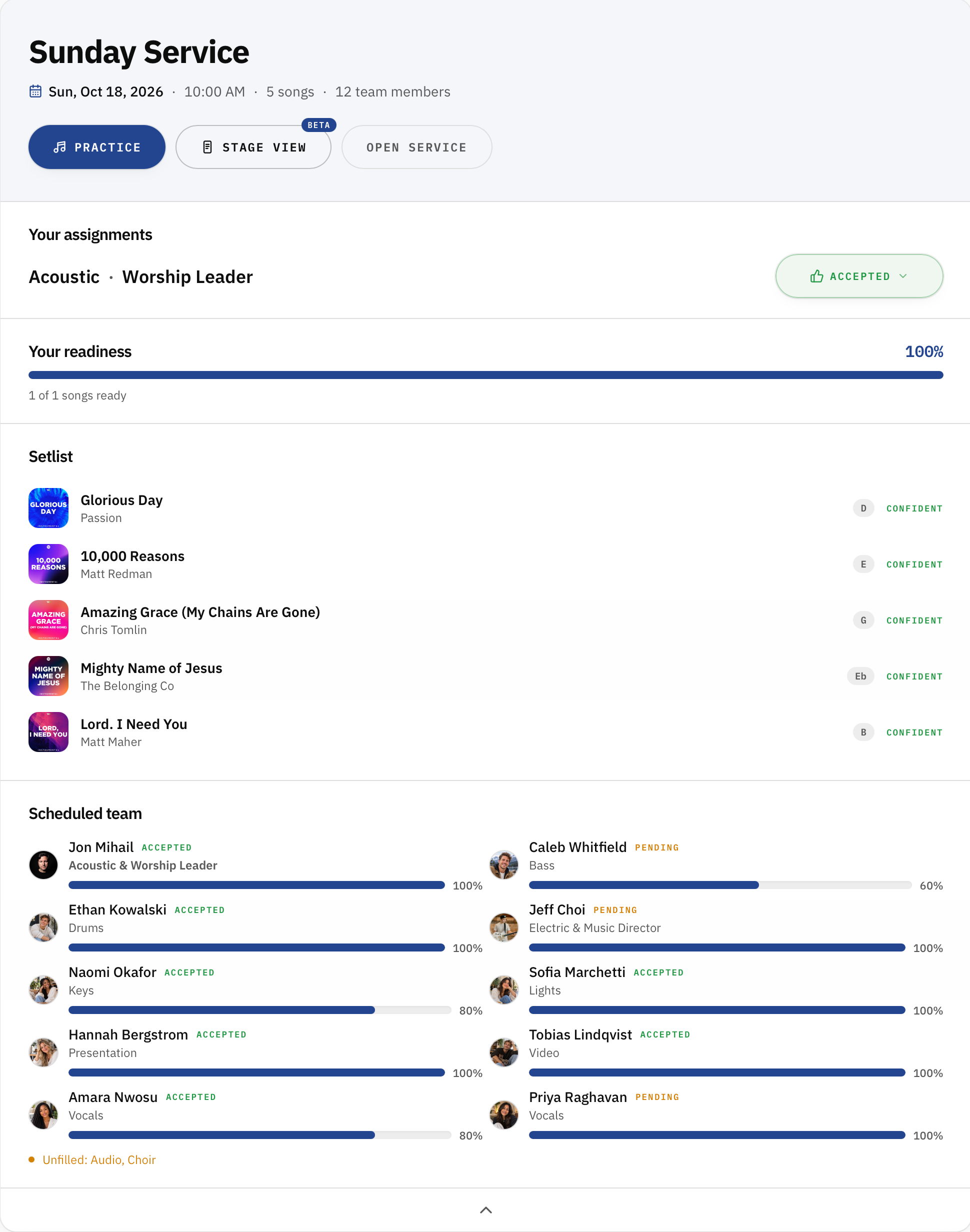
Task: Open Amazing Grace album artwork
Action: pos(49,619)
